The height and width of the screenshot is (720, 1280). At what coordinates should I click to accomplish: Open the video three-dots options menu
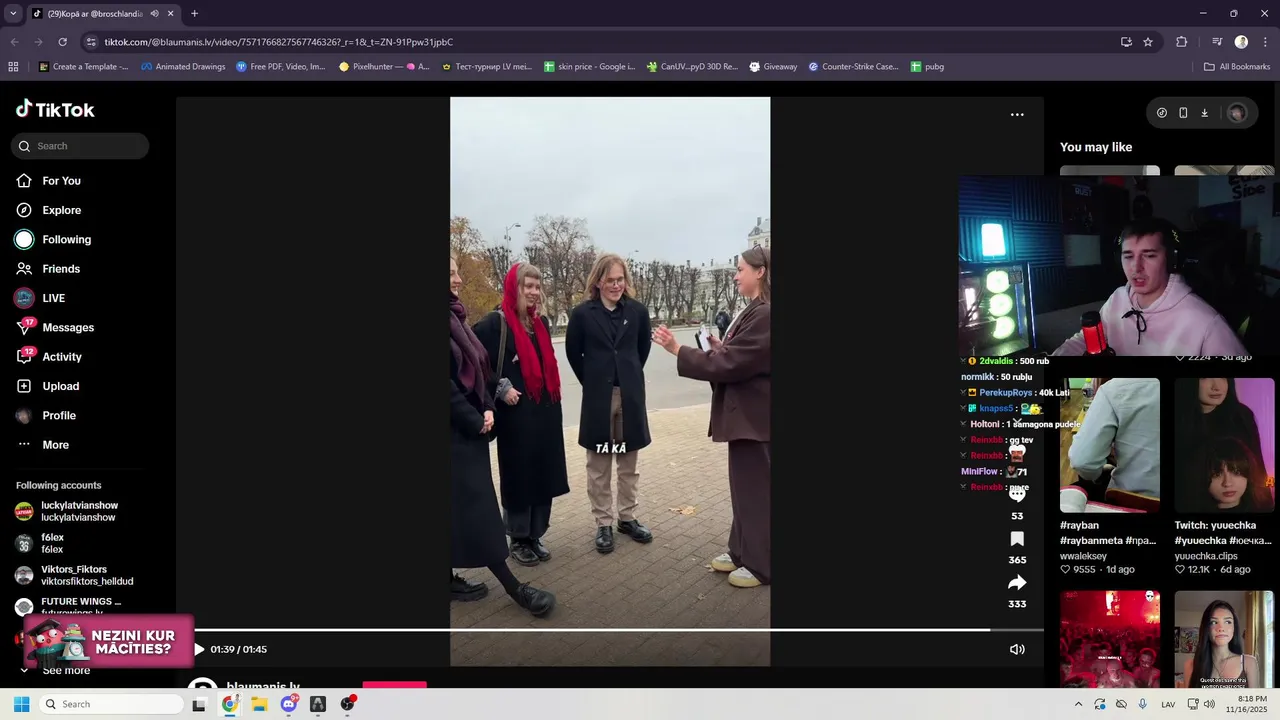click(x=1017, y=115)
